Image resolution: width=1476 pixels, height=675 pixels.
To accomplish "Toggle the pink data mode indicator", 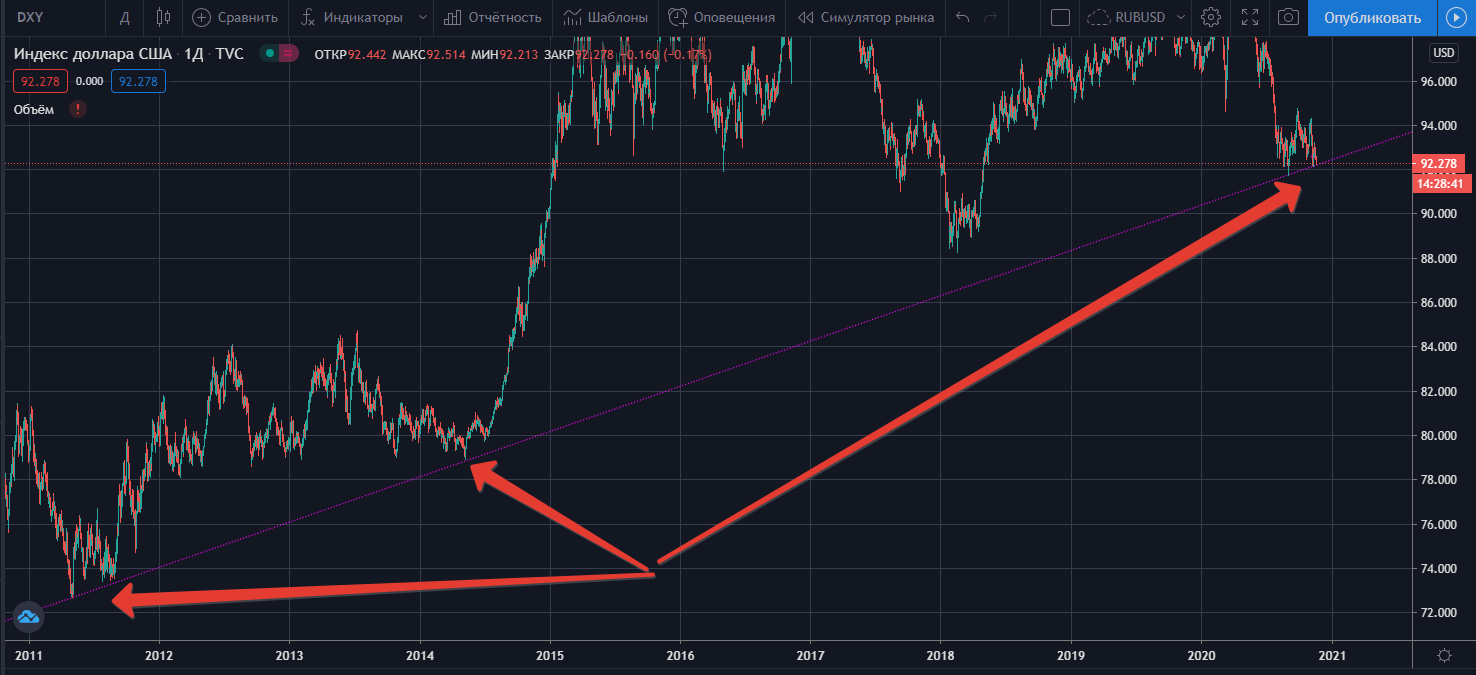I will pos(288,53).
